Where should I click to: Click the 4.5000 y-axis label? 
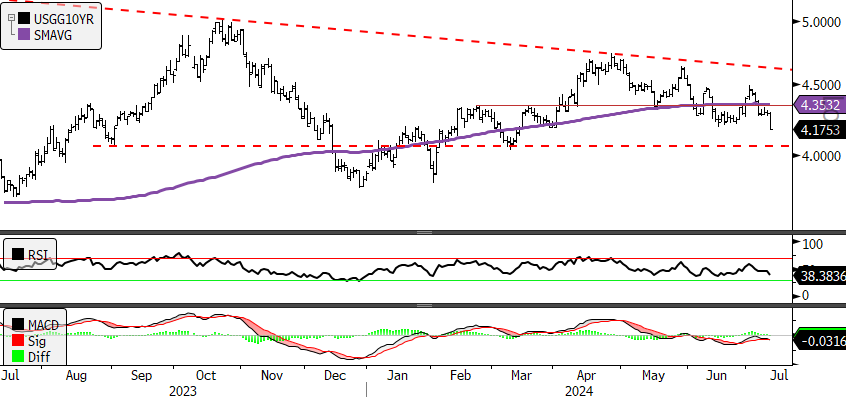coord(820,86)
